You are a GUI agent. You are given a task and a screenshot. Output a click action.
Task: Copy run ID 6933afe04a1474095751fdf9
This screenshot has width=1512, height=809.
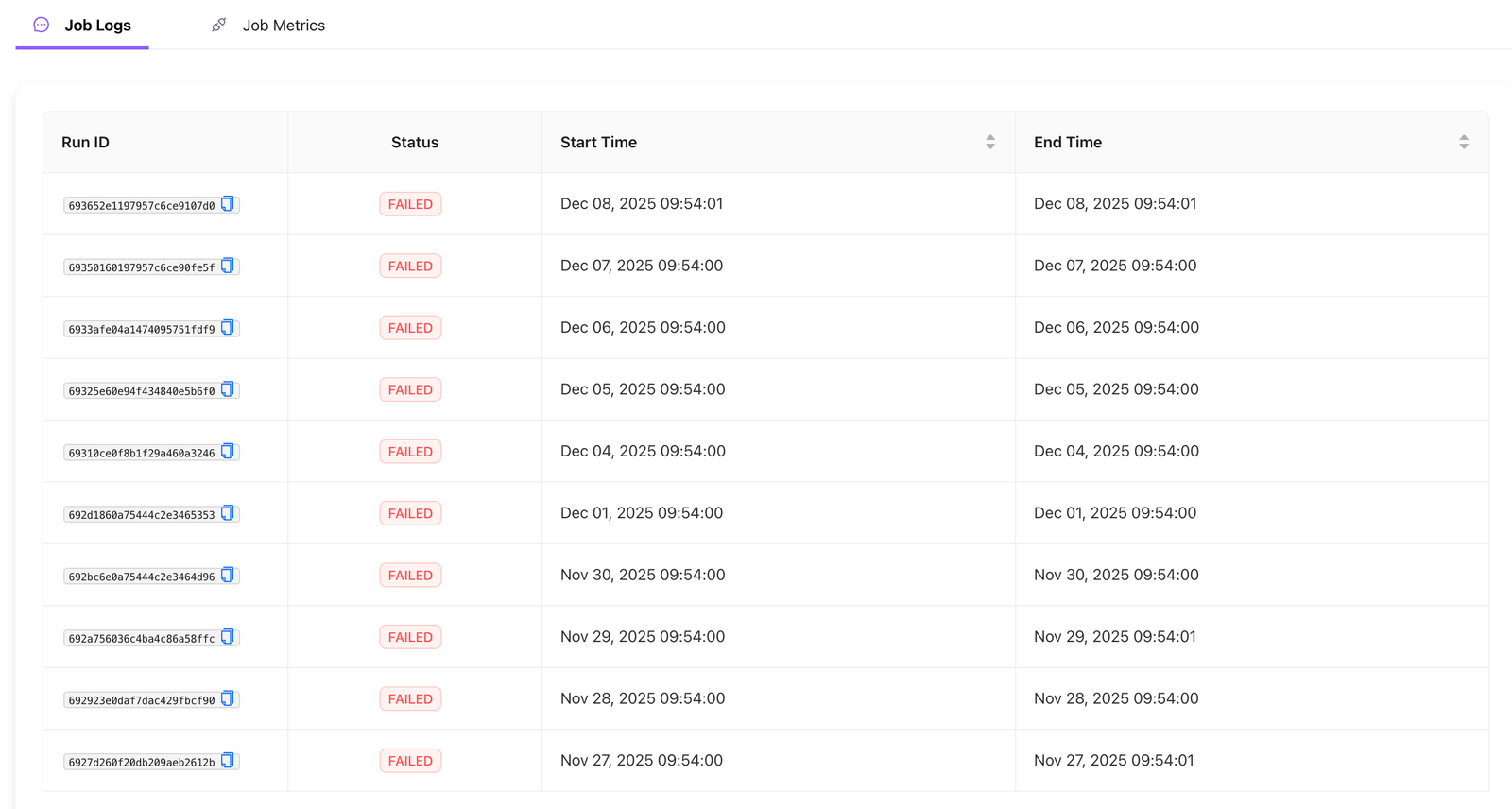point(228,328)
